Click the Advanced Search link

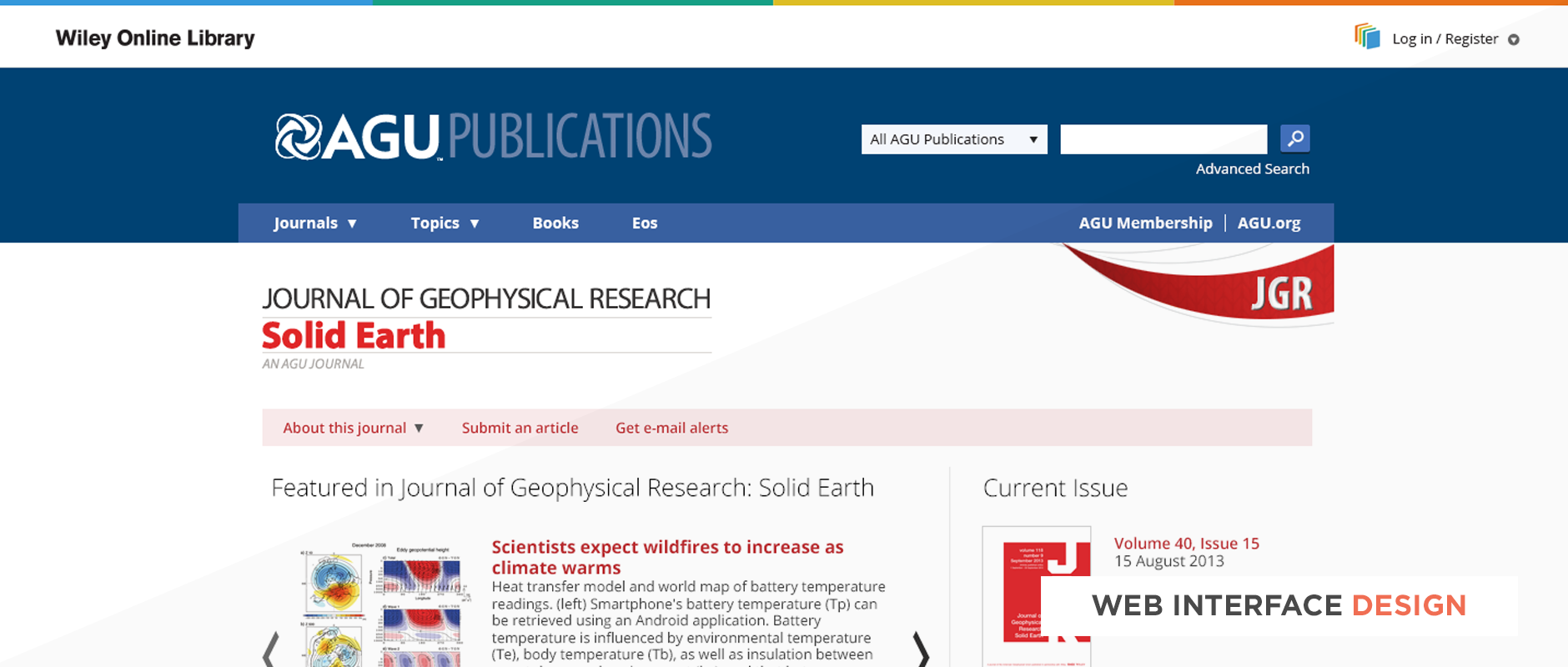pyautogui.click(x=1252, y=169)
